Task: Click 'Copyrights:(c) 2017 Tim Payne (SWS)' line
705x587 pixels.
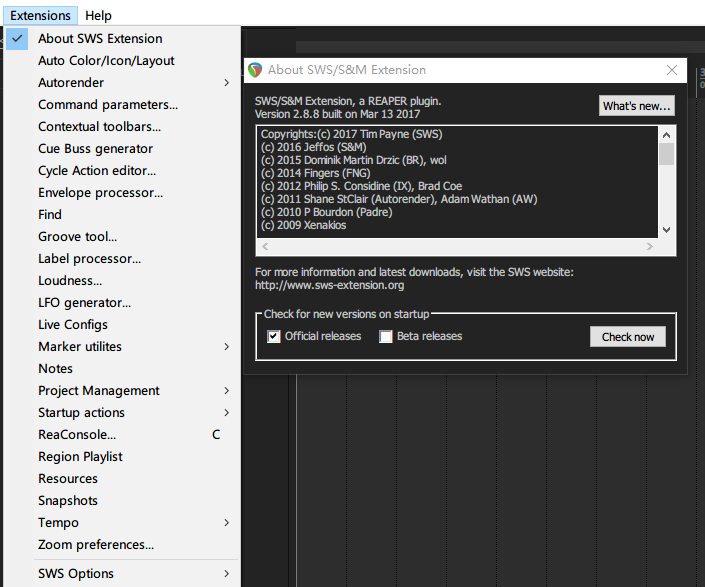Action: coord(352,134)
